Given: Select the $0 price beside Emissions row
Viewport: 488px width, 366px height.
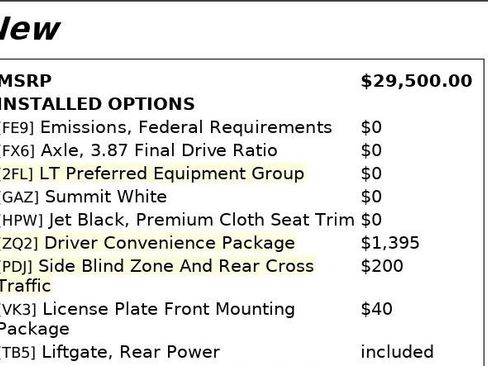Looking at the screenshot, I should [x=371, y=127].
